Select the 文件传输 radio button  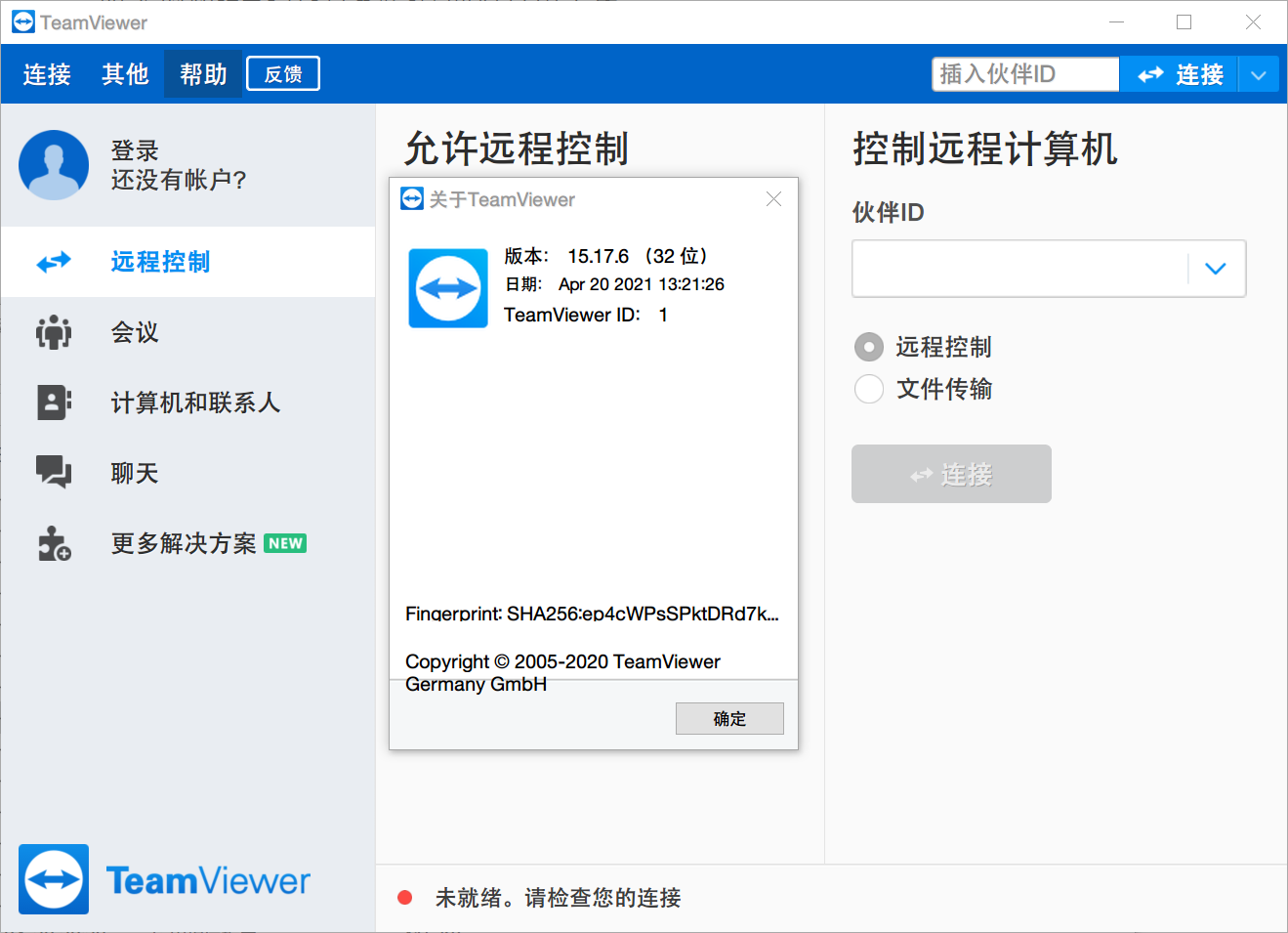[868, 389]
